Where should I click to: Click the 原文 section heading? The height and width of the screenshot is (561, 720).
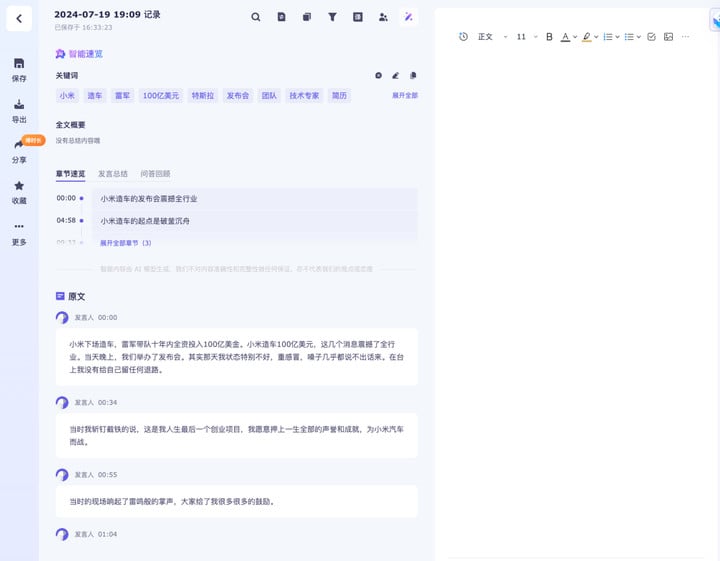point(70,297)
